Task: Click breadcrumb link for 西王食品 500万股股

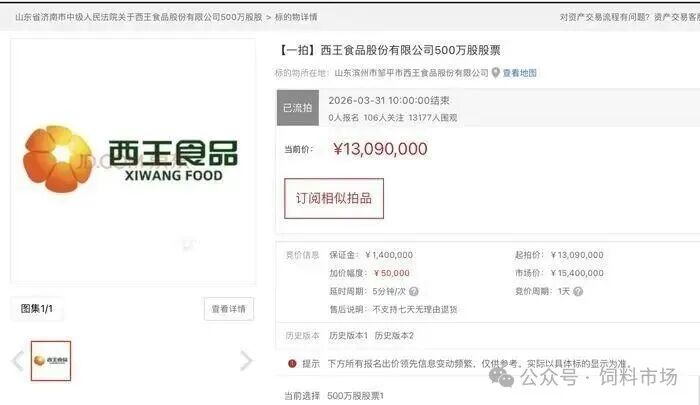Action: (139, 17)
